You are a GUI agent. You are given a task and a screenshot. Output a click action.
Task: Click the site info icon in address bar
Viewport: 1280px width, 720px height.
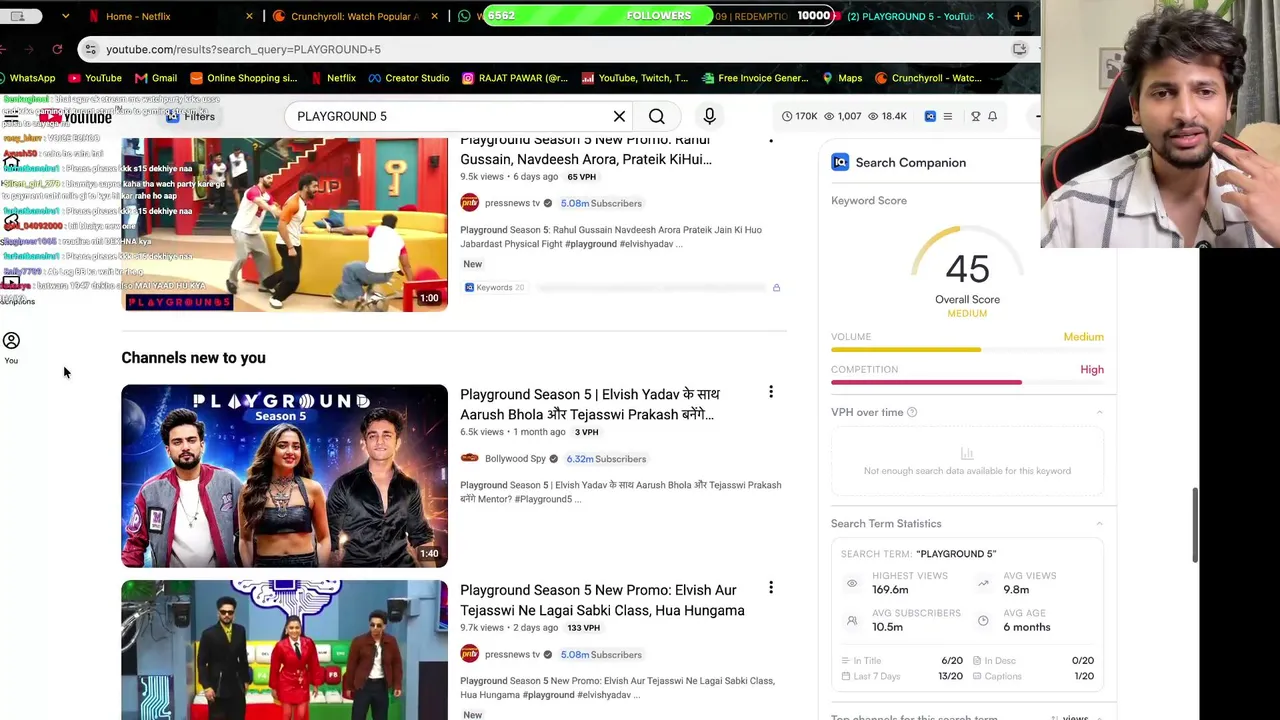[90, 49]
